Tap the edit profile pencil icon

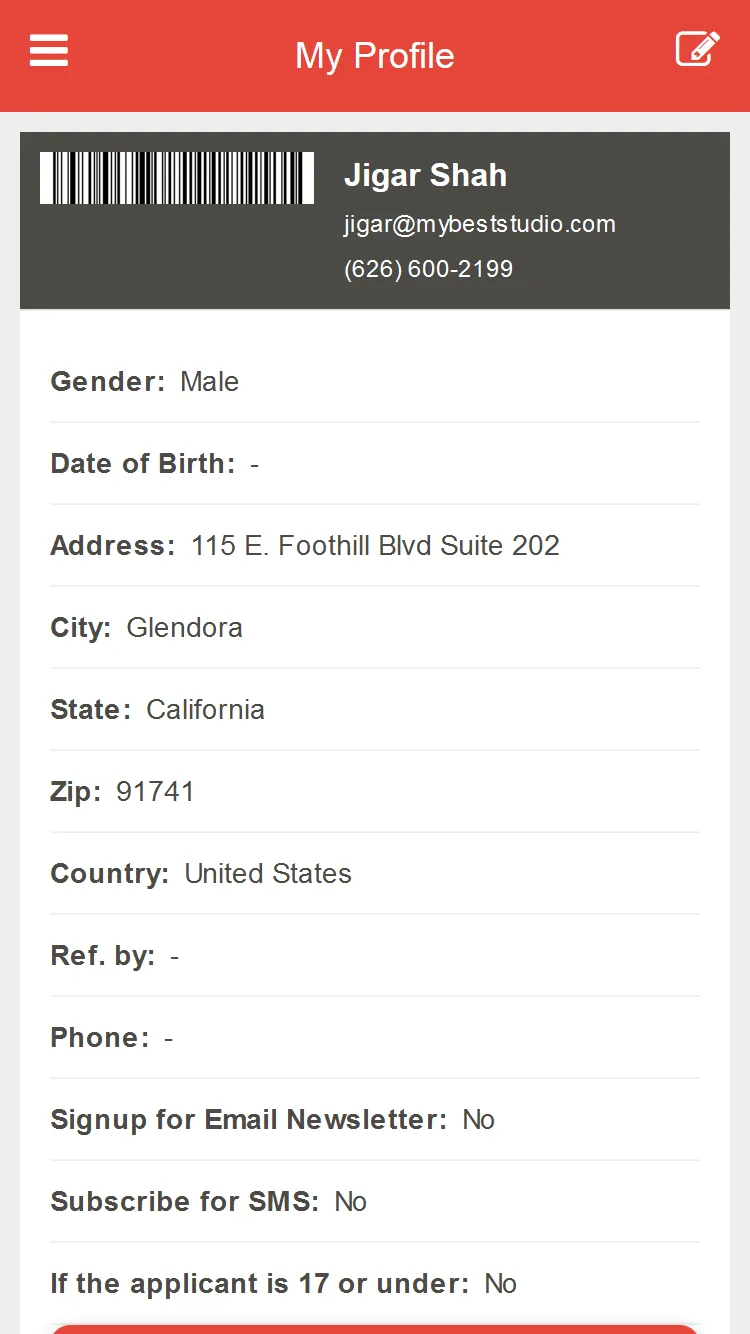697,49
